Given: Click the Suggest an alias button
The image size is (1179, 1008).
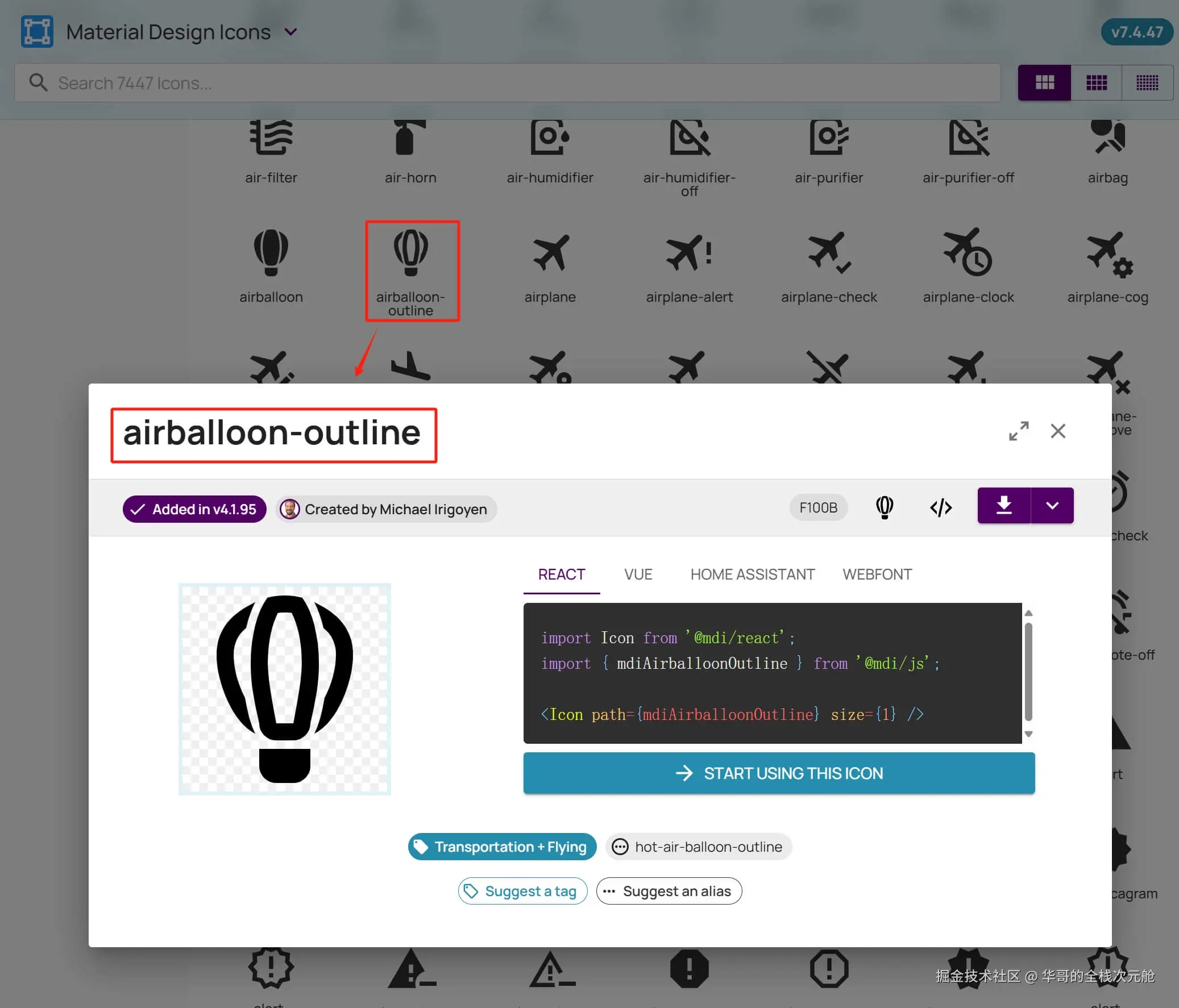Looking at the screenshot, I should [669, 891].
